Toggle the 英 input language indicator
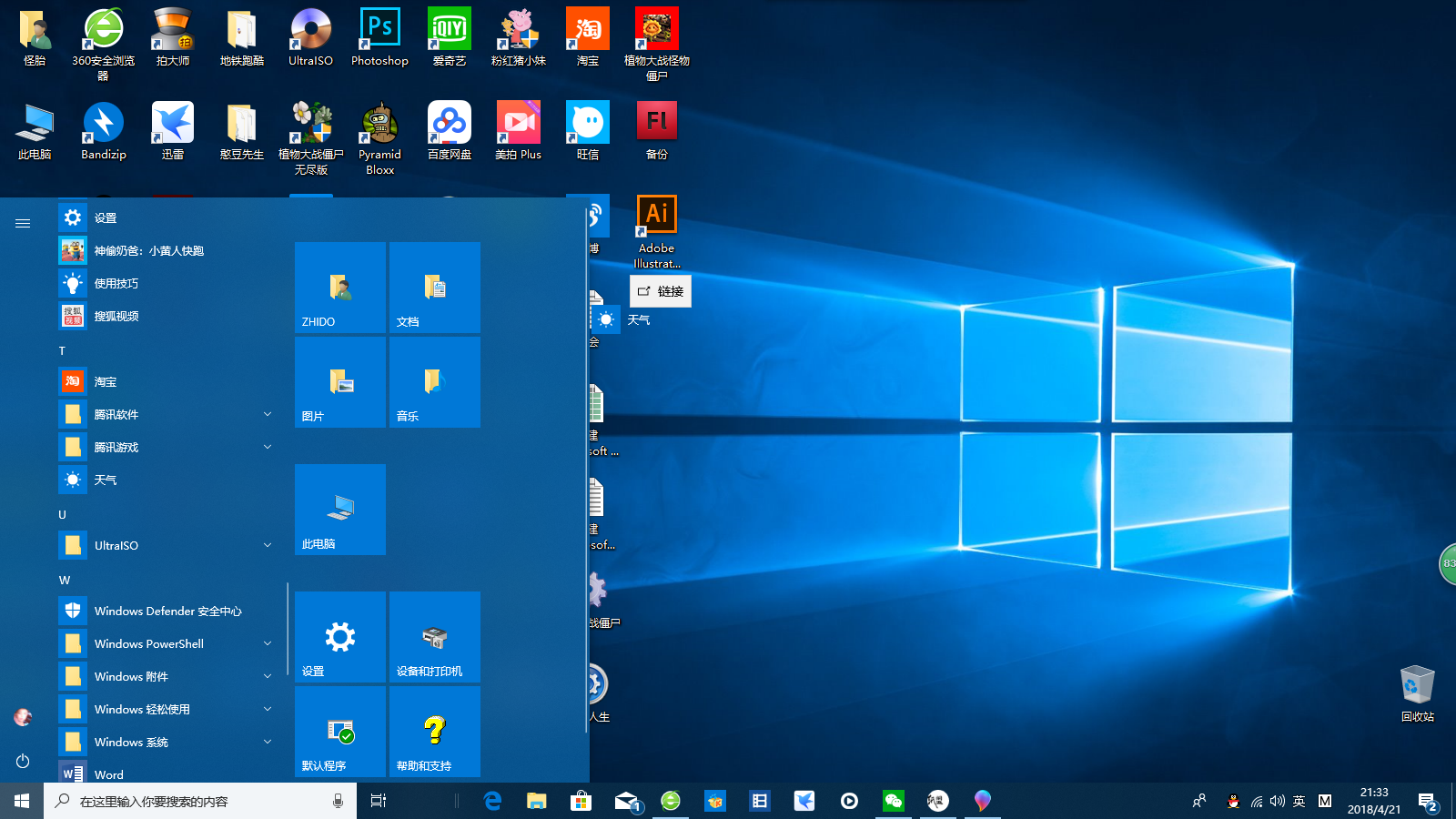 click(1299, 801)
